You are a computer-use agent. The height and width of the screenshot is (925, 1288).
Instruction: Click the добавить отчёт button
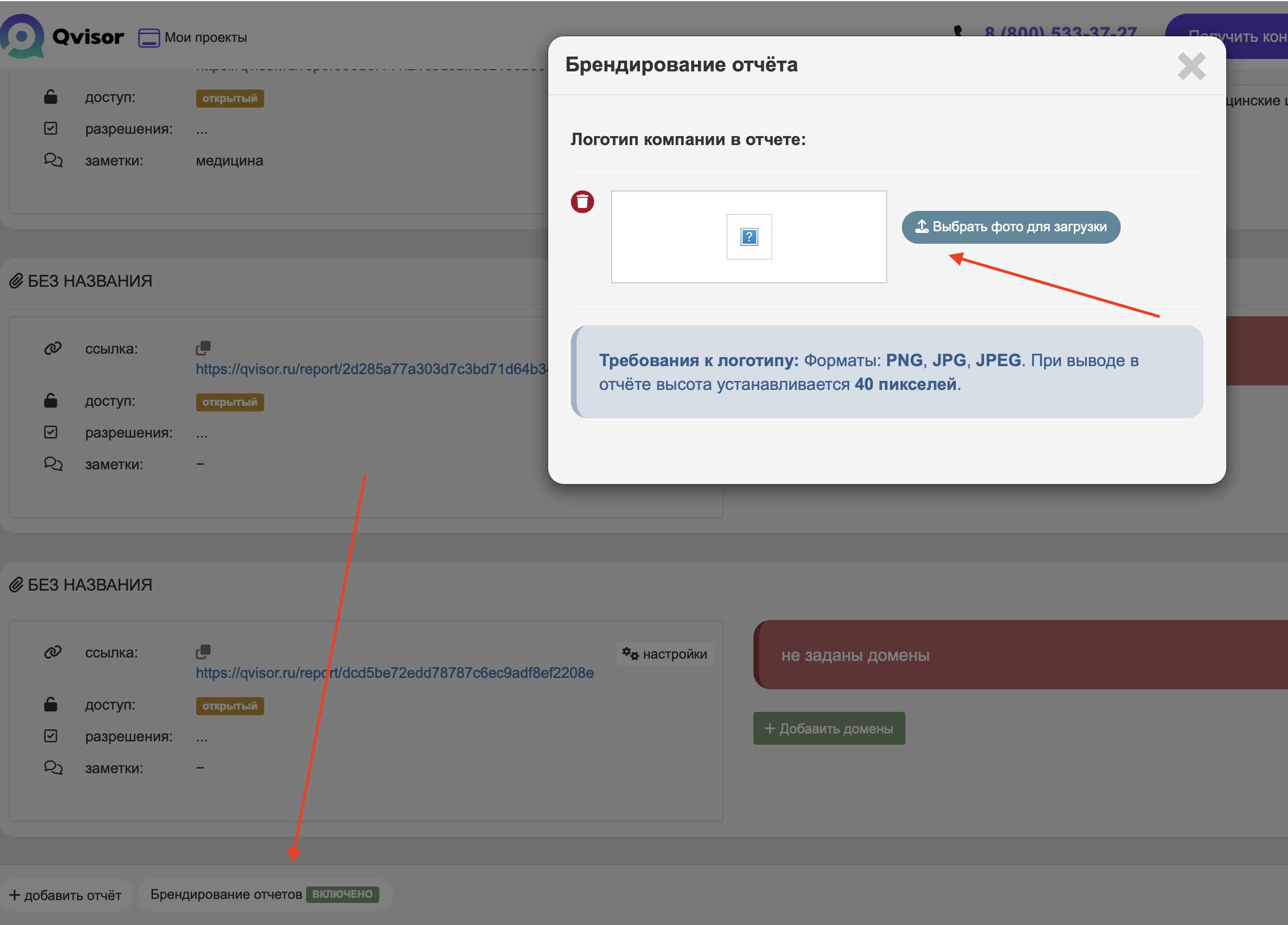click(65, 896)
